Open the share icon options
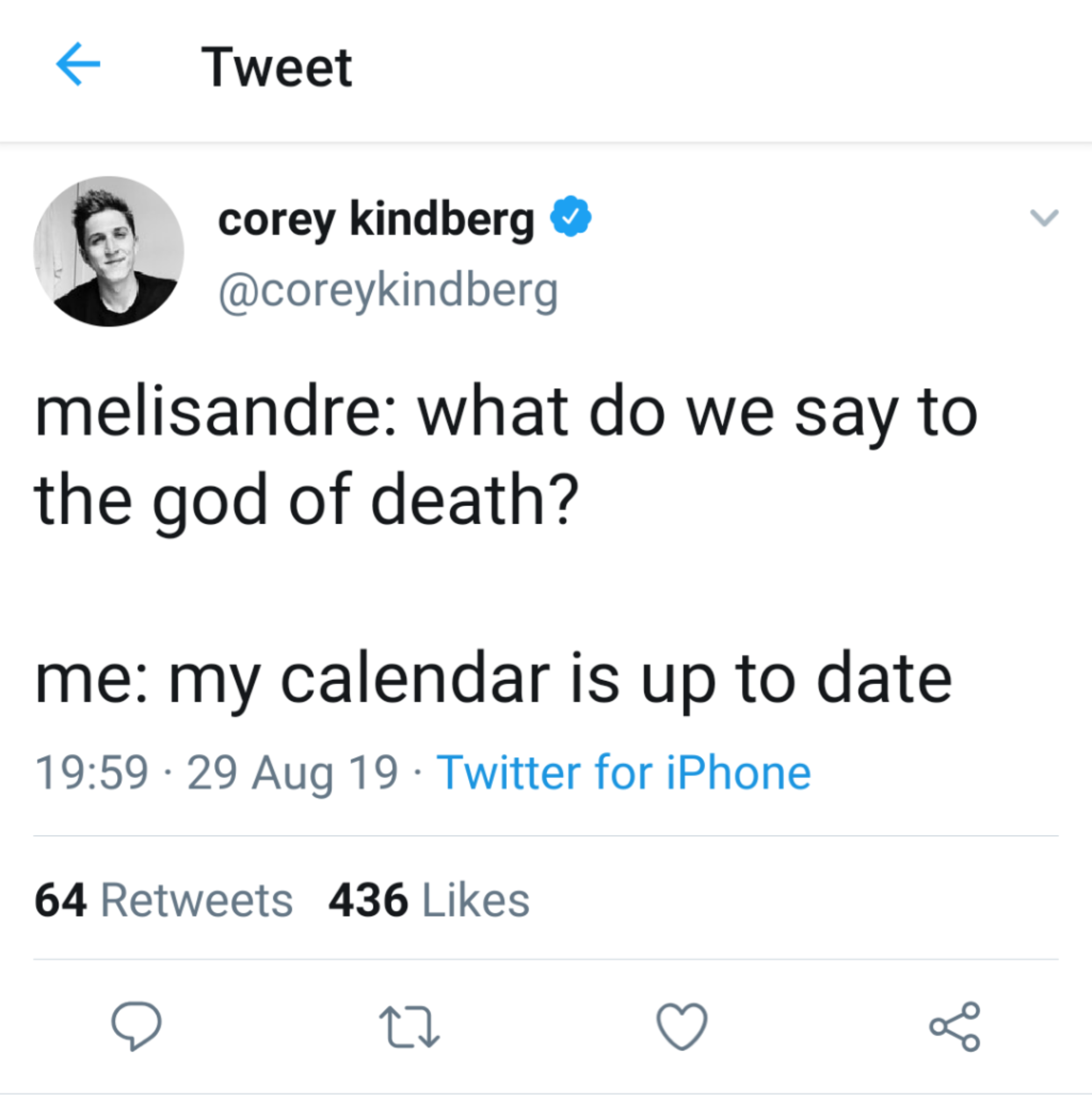The width and height of the screenshot is (1092, 1099). [955, 1025]
